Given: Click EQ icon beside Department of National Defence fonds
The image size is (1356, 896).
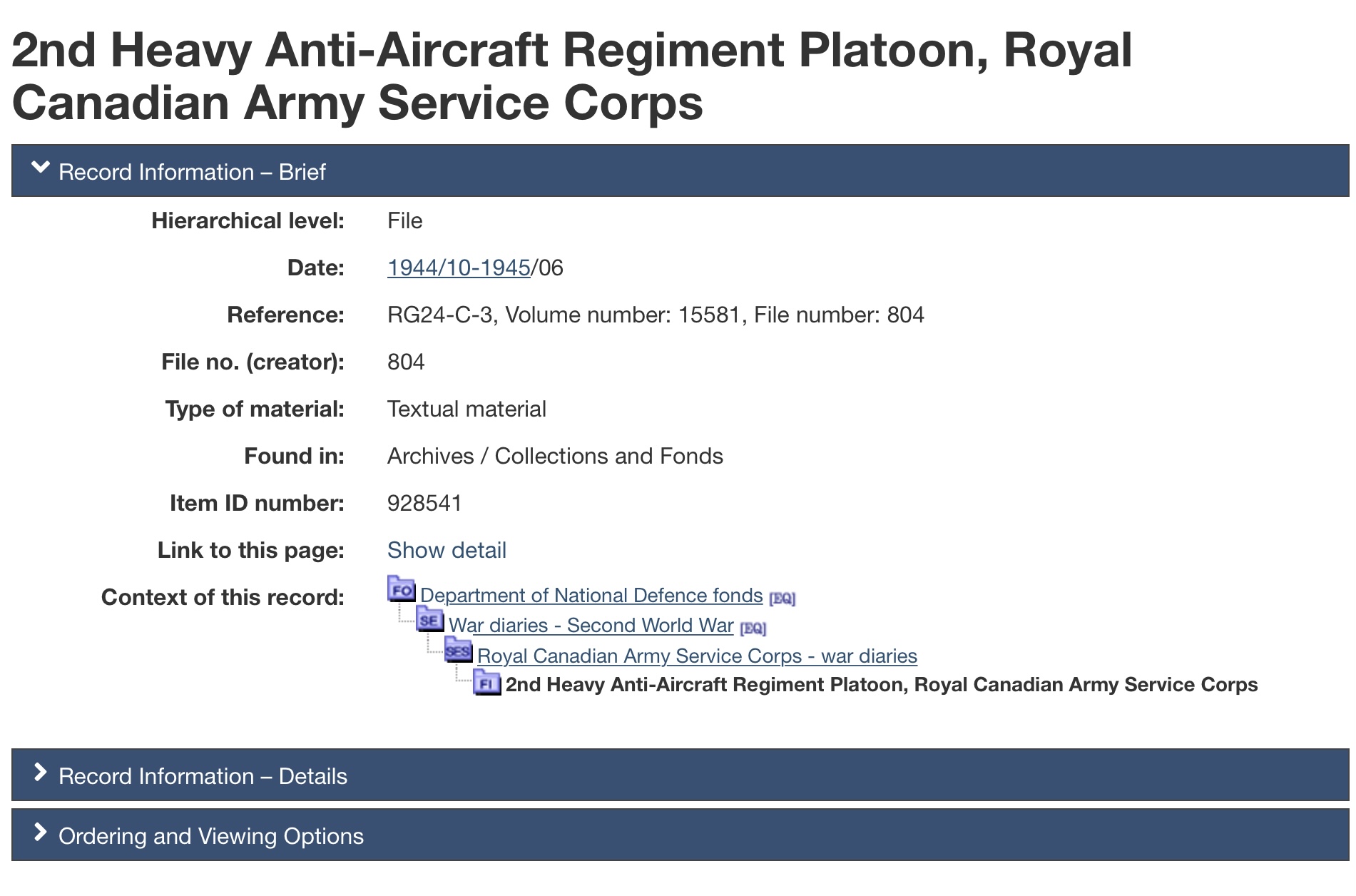Looking at the screenshot, I should tap(782, 599).
